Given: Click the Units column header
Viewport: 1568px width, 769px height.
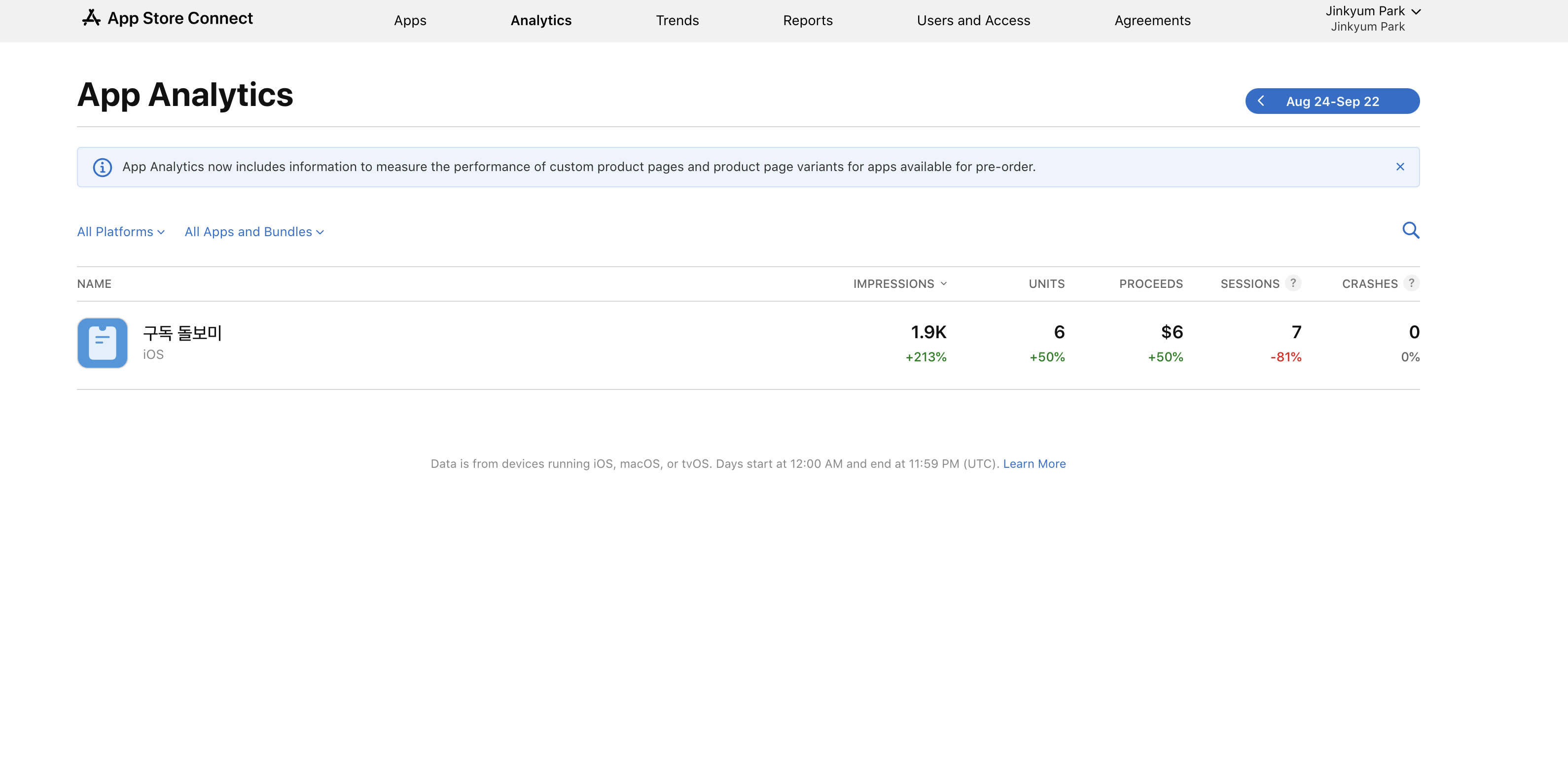Looking at the screenshot, I should [x=1046, y=283].
